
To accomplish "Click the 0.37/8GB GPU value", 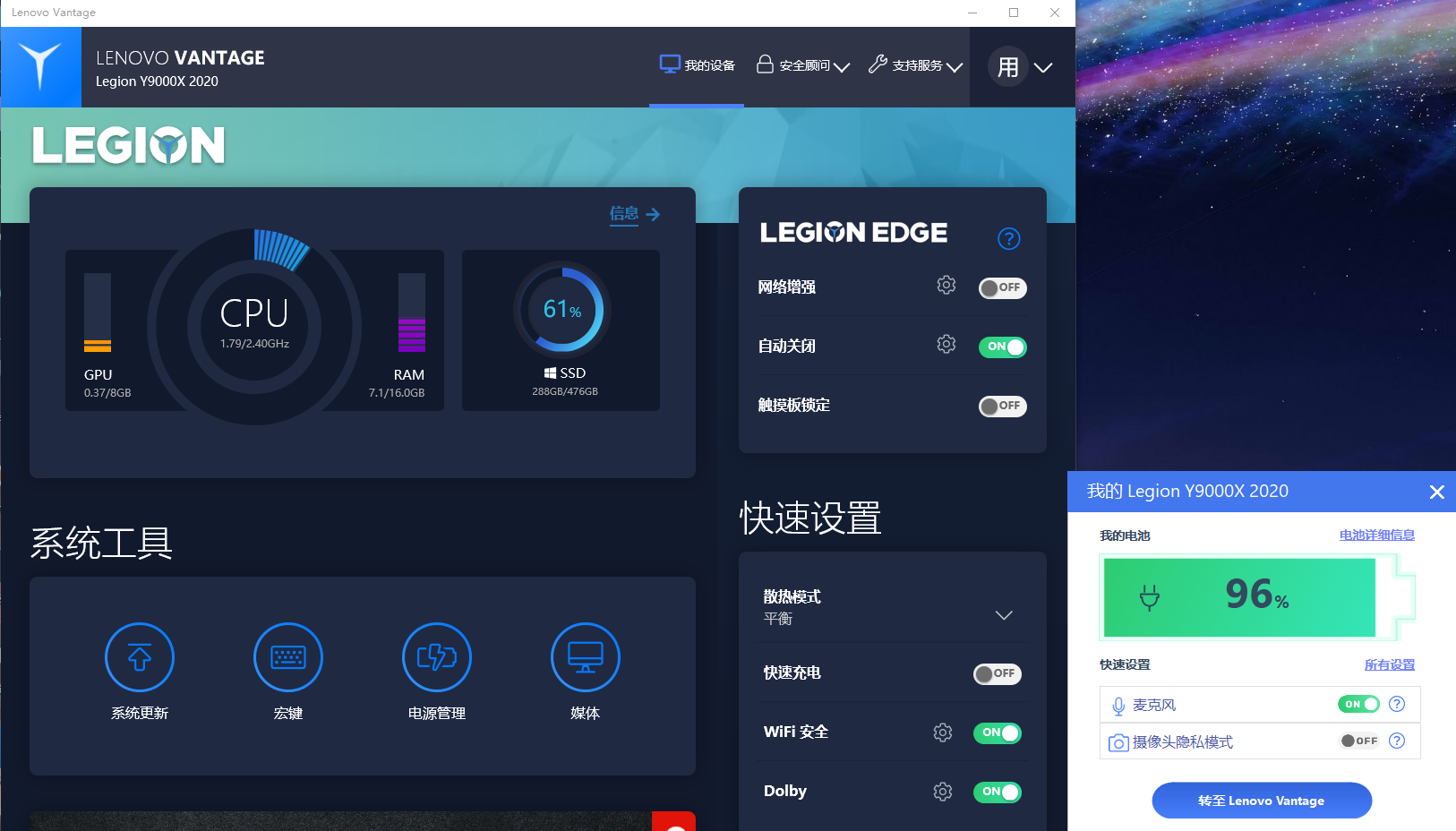I will [107, 393].
